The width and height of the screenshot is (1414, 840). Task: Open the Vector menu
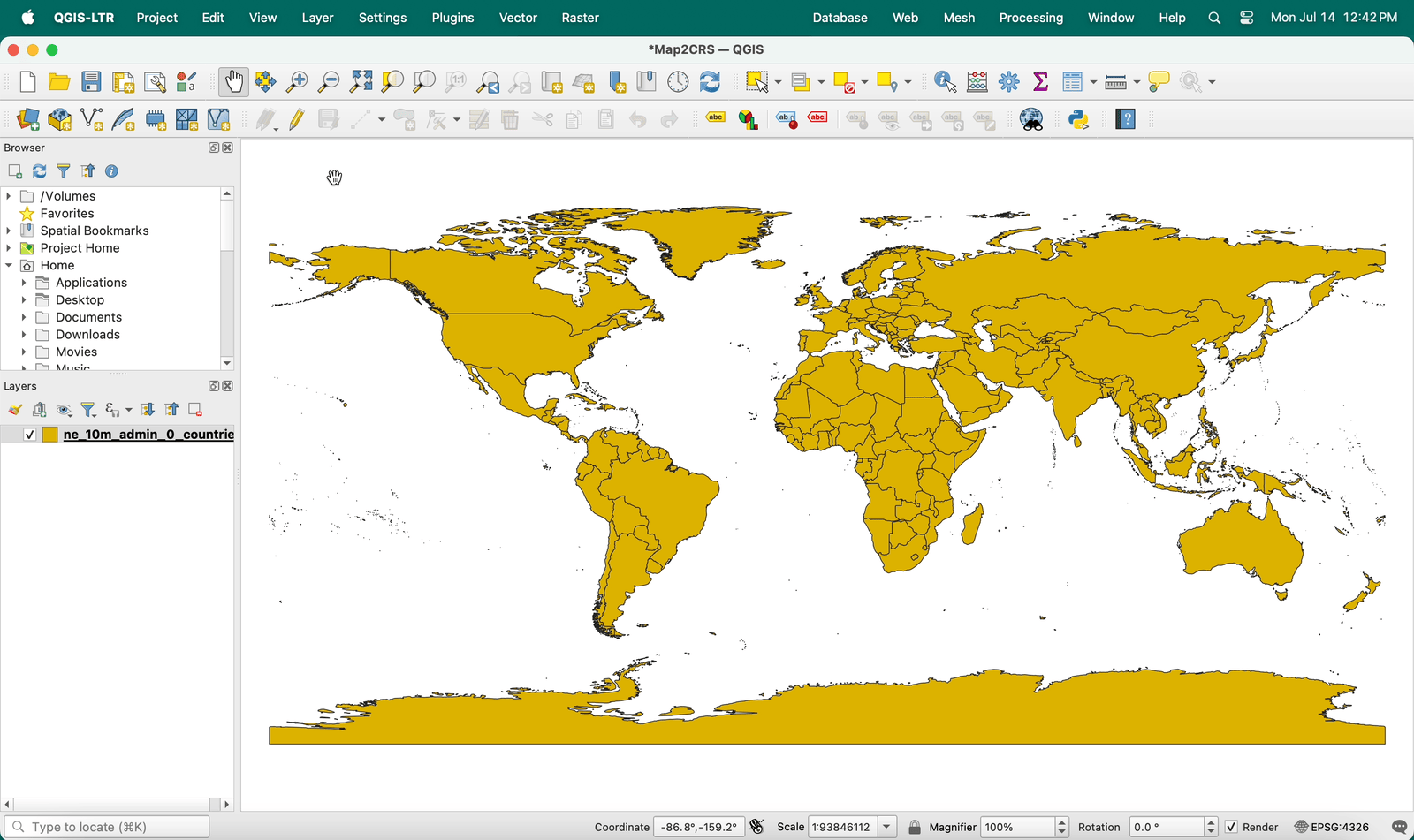click(x=518, y=18)
